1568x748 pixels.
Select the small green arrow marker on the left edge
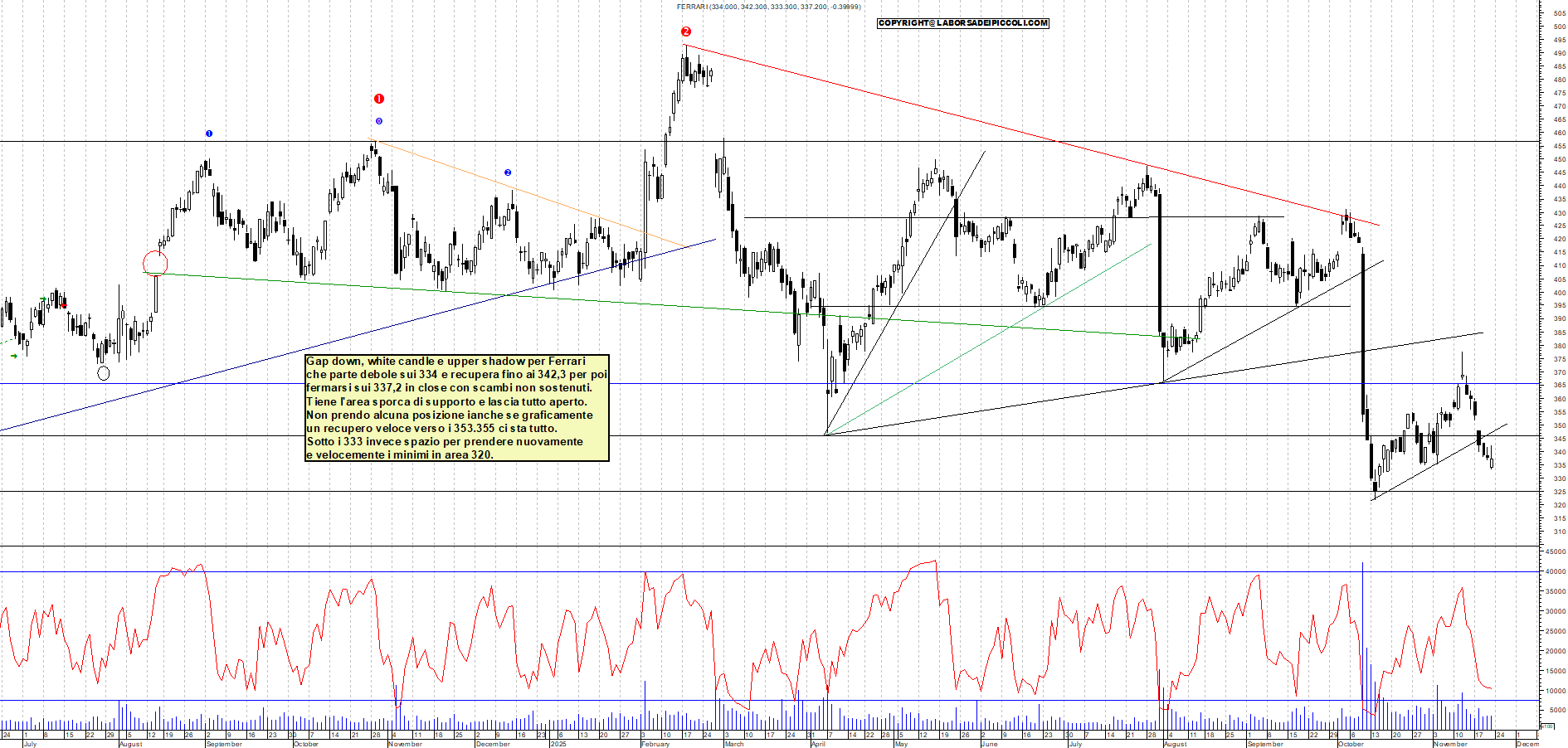[14, 356]
